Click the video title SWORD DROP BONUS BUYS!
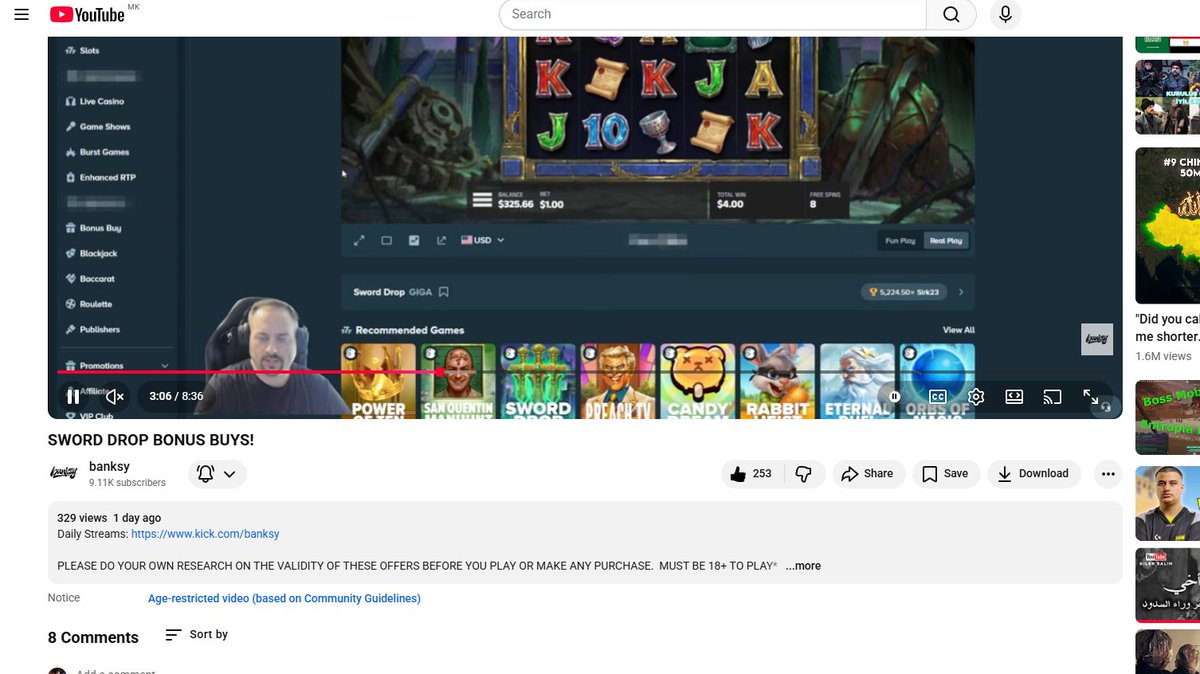This screenshot has width=1200, height=674. pos(151,440)
